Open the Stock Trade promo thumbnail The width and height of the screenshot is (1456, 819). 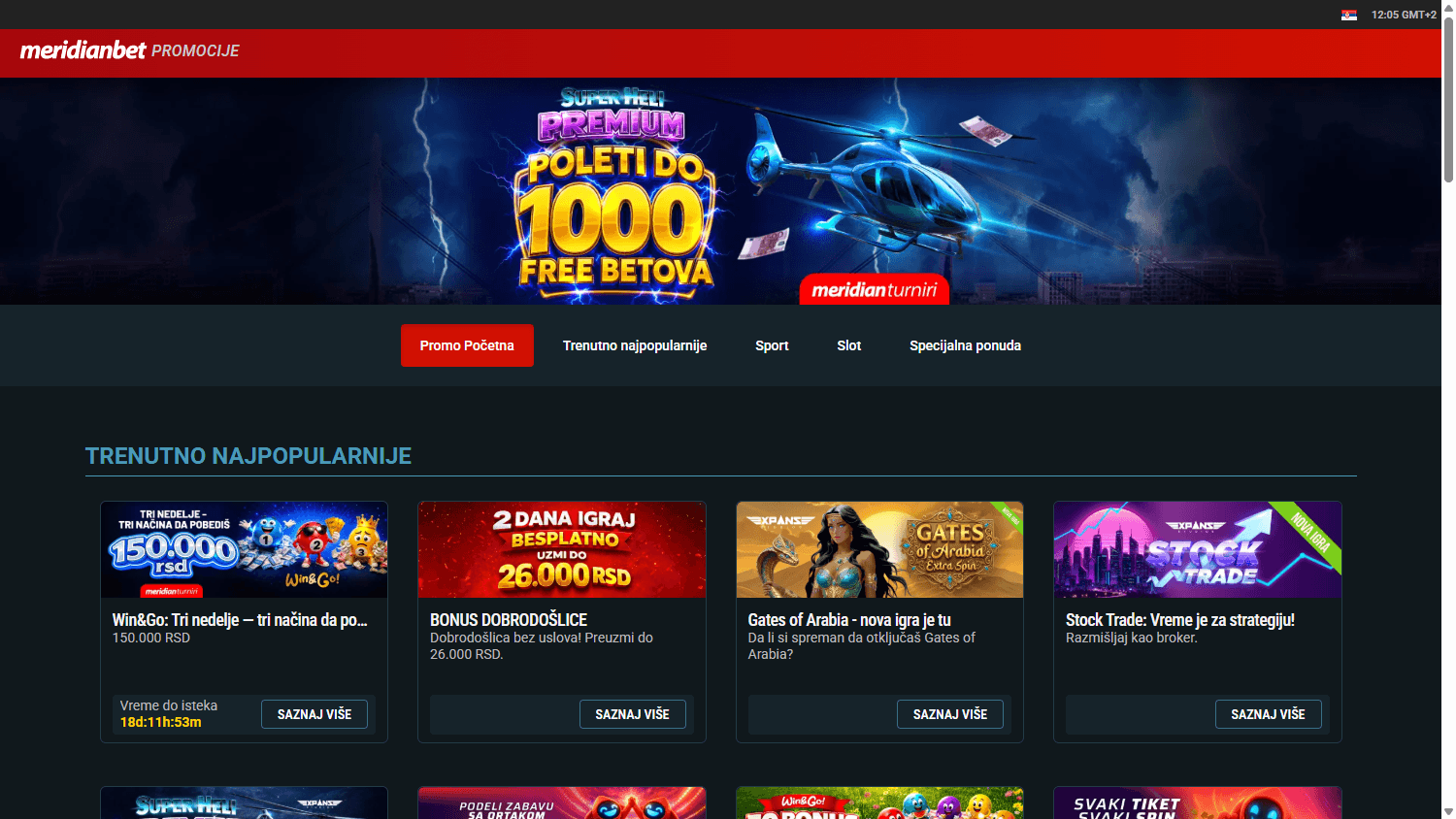(1198, 549)
